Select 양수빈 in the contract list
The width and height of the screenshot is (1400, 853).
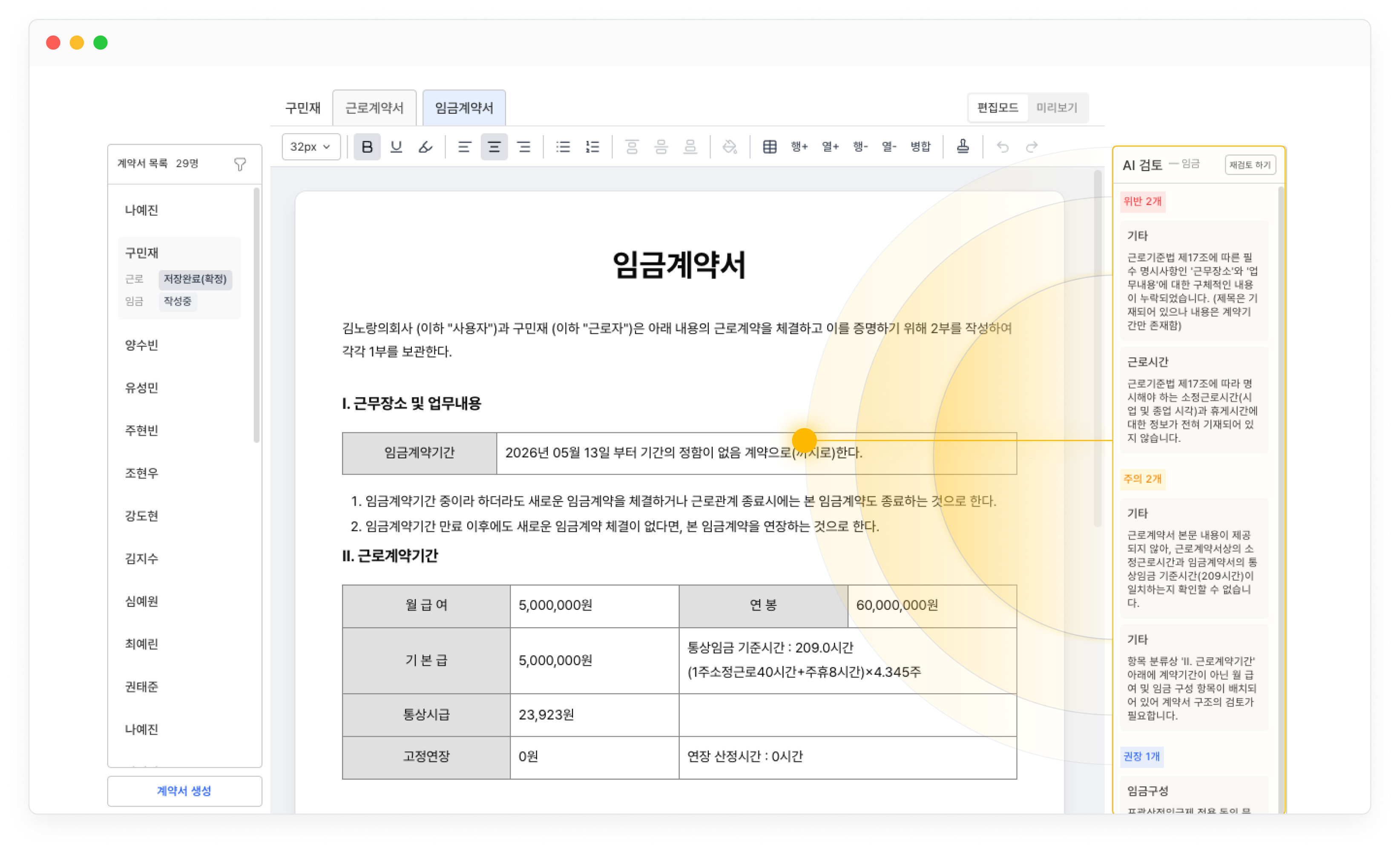click(142, 346)
